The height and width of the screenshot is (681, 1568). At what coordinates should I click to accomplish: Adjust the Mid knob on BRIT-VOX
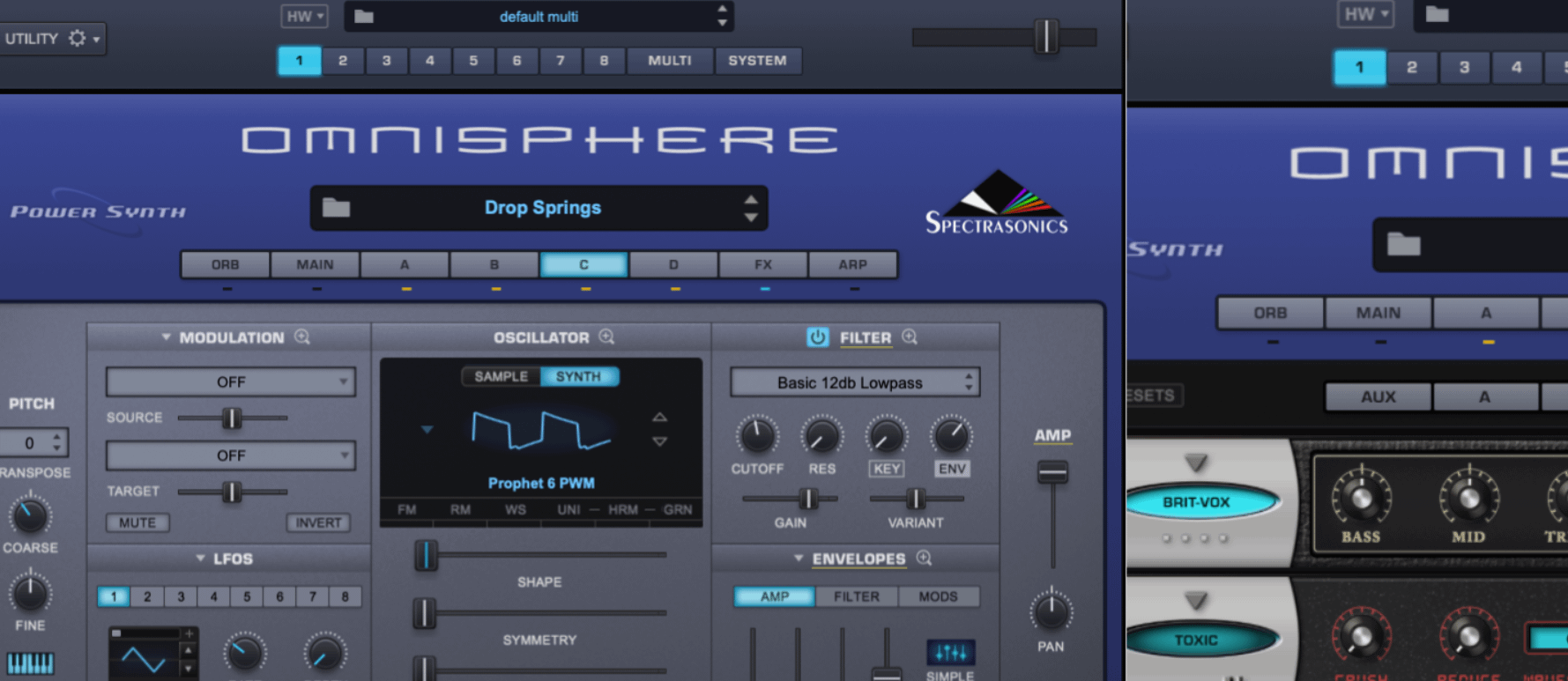pos(1468,498)
